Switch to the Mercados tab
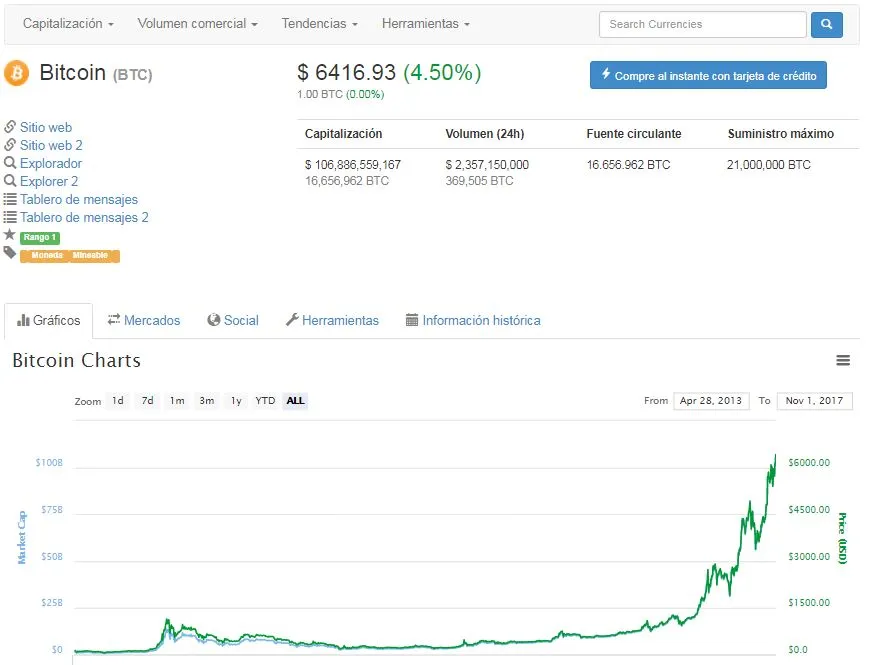The width and height of the screenshot is (885, 665). point(144,321)
